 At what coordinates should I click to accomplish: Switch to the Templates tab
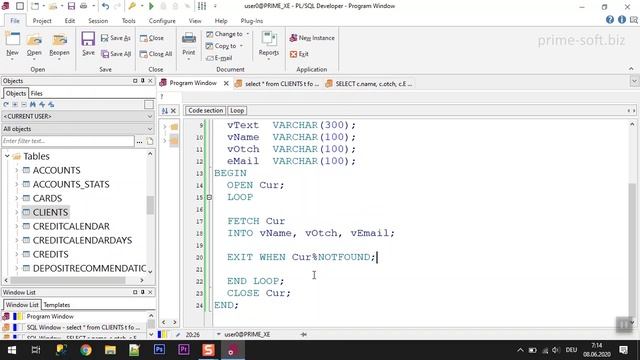57,305
